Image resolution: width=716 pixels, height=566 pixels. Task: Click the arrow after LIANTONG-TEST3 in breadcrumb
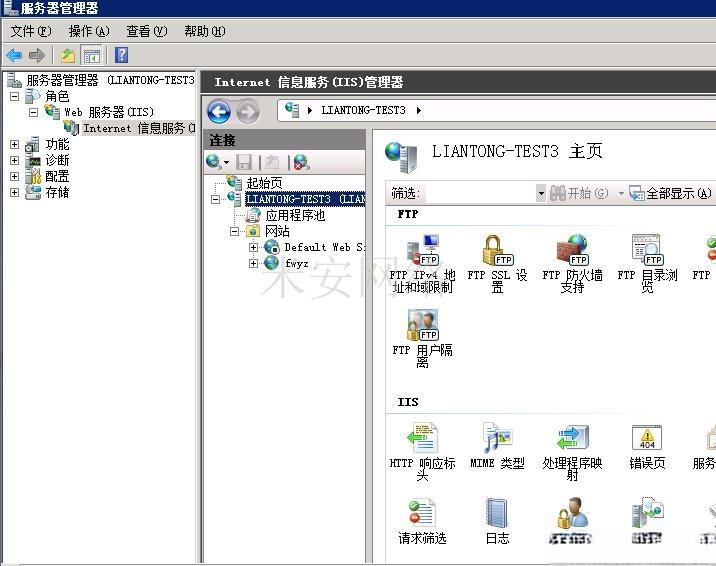click(x=418, y=110)
